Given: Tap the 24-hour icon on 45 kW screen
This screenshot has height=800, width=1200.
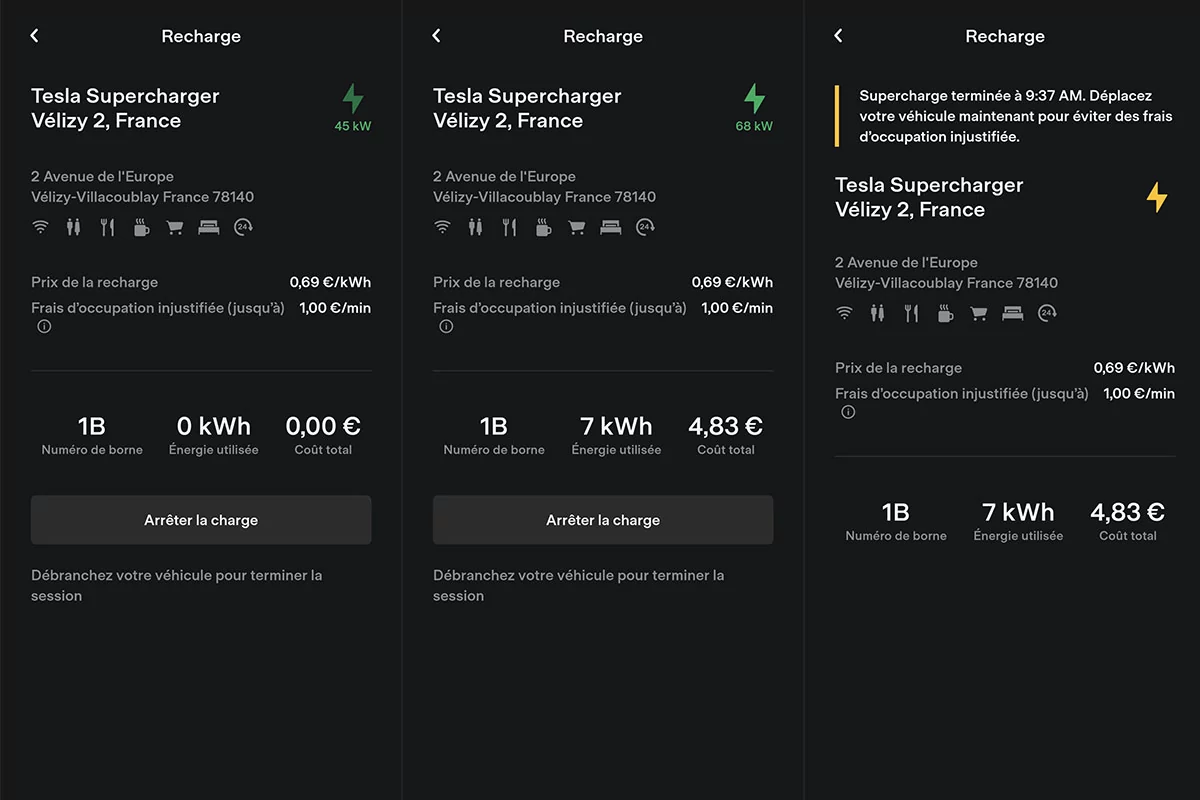Looking at the screenshot, I should 244,227.
